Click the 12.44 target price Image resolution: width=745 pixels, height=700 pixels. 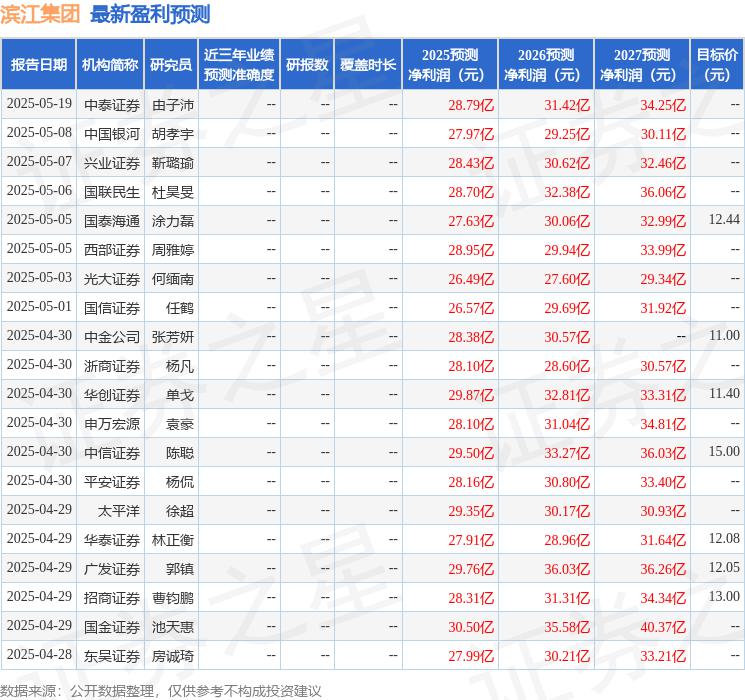point(724,220)
